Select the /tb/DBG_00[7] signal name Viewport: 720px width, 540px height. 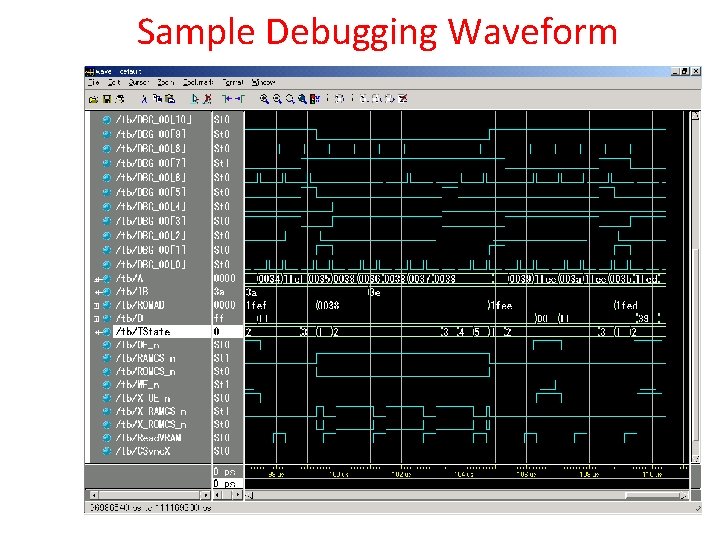(151, 163)
